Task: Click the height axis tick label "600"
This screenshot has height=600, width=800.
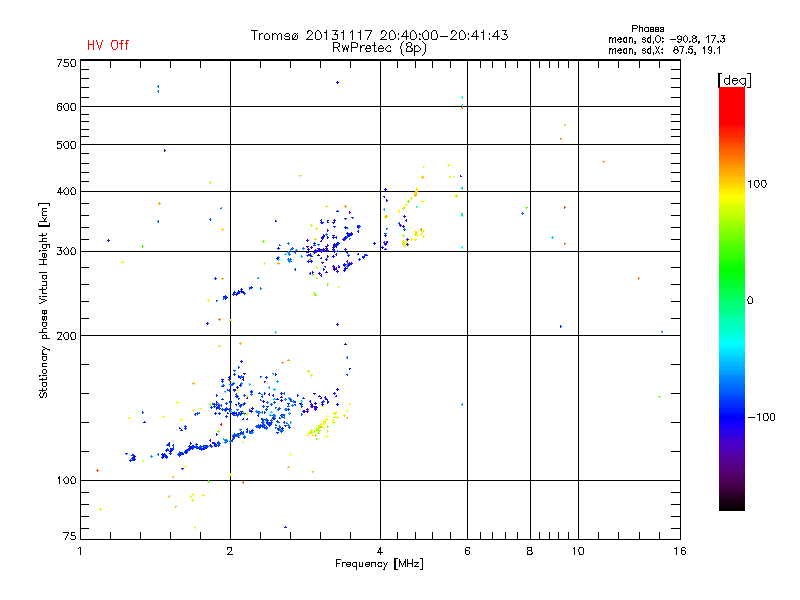Action: (66, 107)
